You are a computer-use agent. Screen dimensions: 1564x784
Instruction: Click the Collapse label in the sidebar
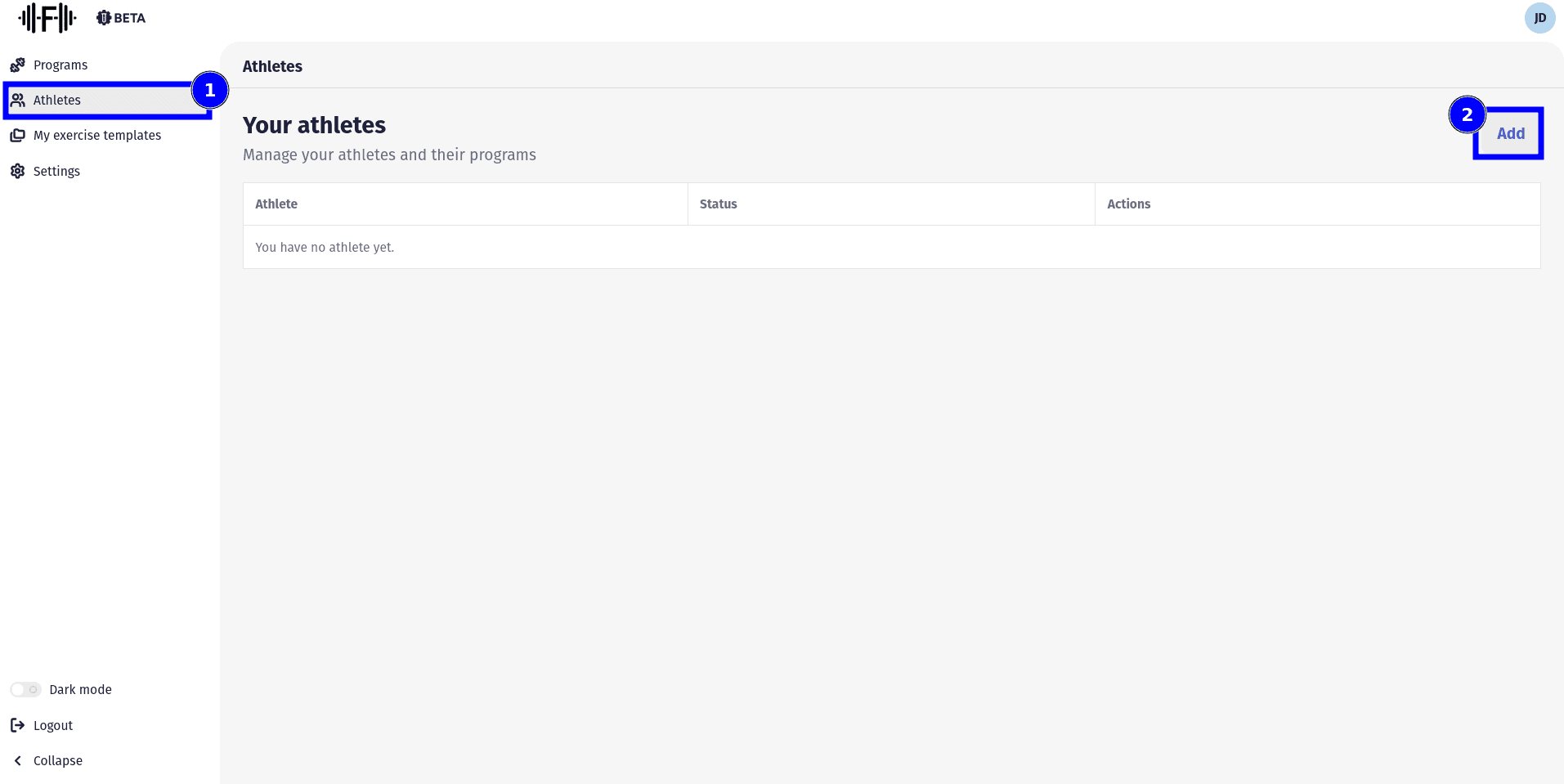point(58,761)
